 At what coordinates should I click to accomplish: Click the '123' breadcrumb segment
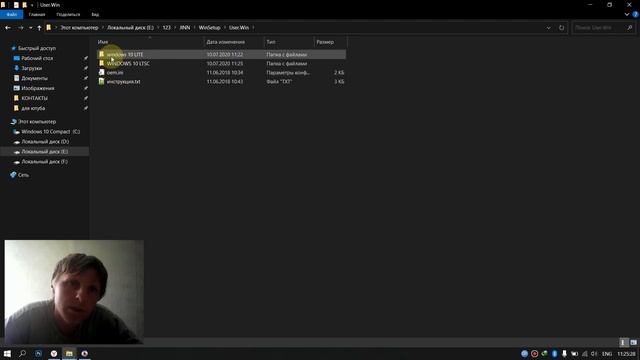click(167, 28)
